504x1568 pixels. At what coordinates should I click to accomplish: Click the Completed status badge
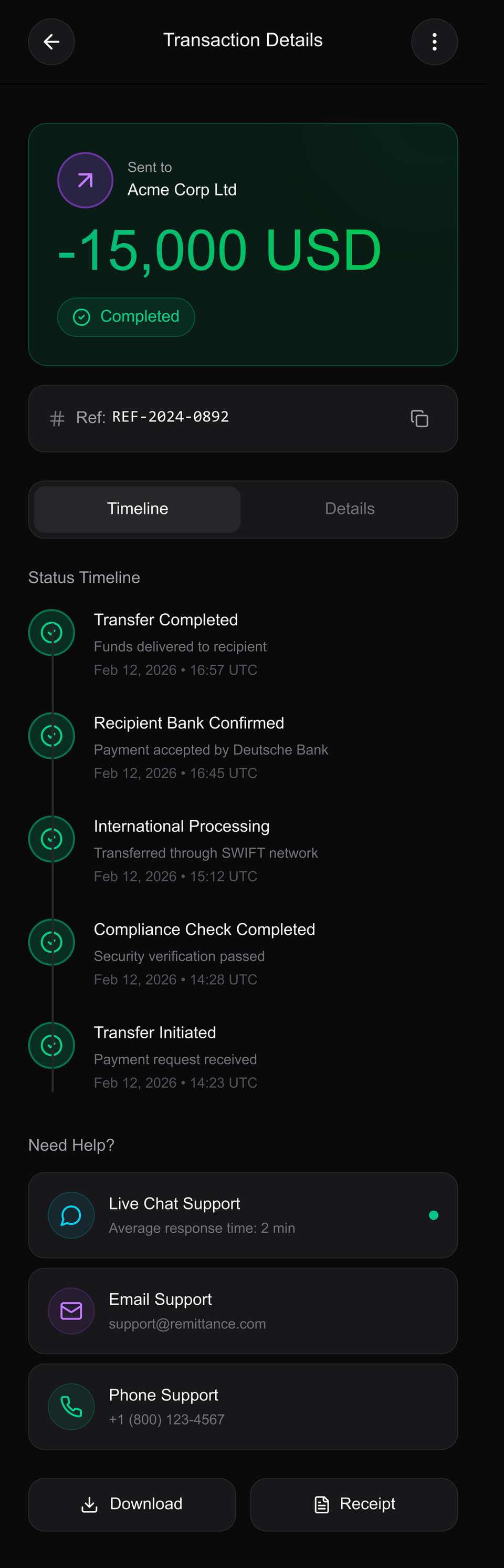[126, 316]
